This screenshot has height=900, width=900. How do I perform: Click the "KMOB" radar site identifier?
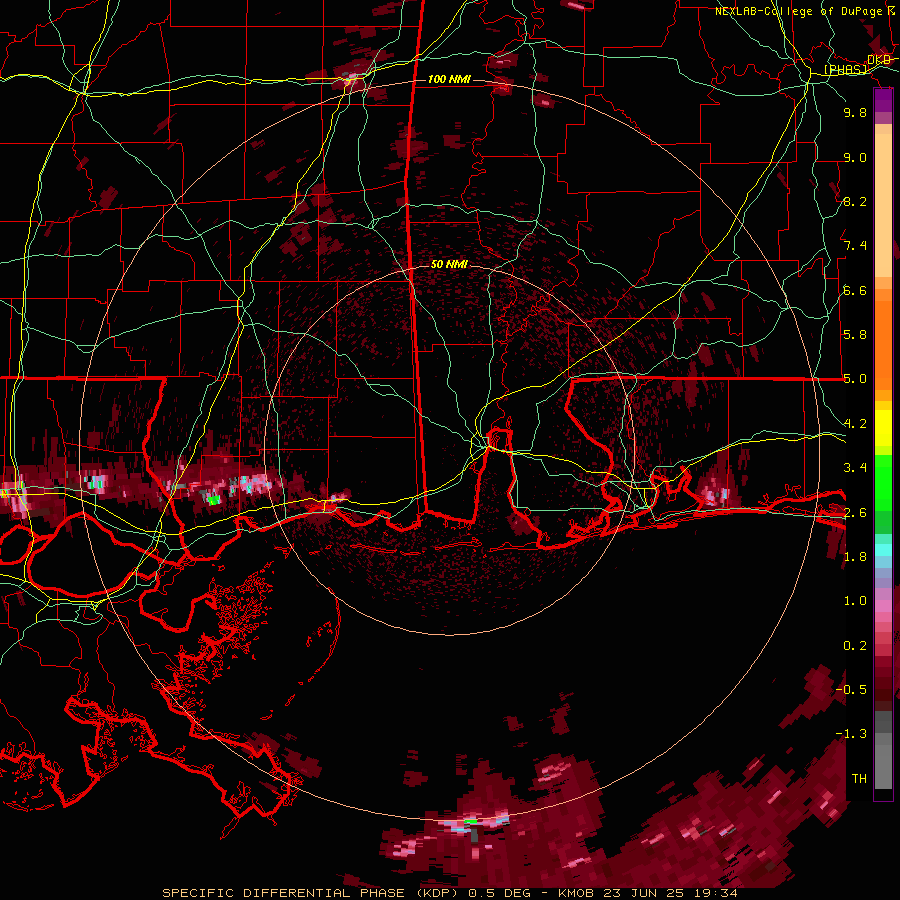click(x=576, y=893)
